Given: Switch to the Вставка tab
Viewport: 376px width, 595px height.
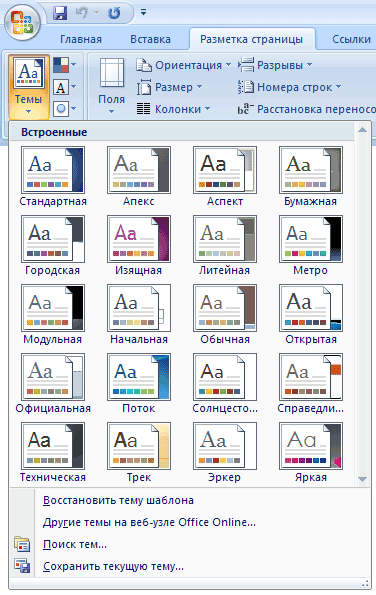Looking at the screenshot, I should (x=150, y=39).
